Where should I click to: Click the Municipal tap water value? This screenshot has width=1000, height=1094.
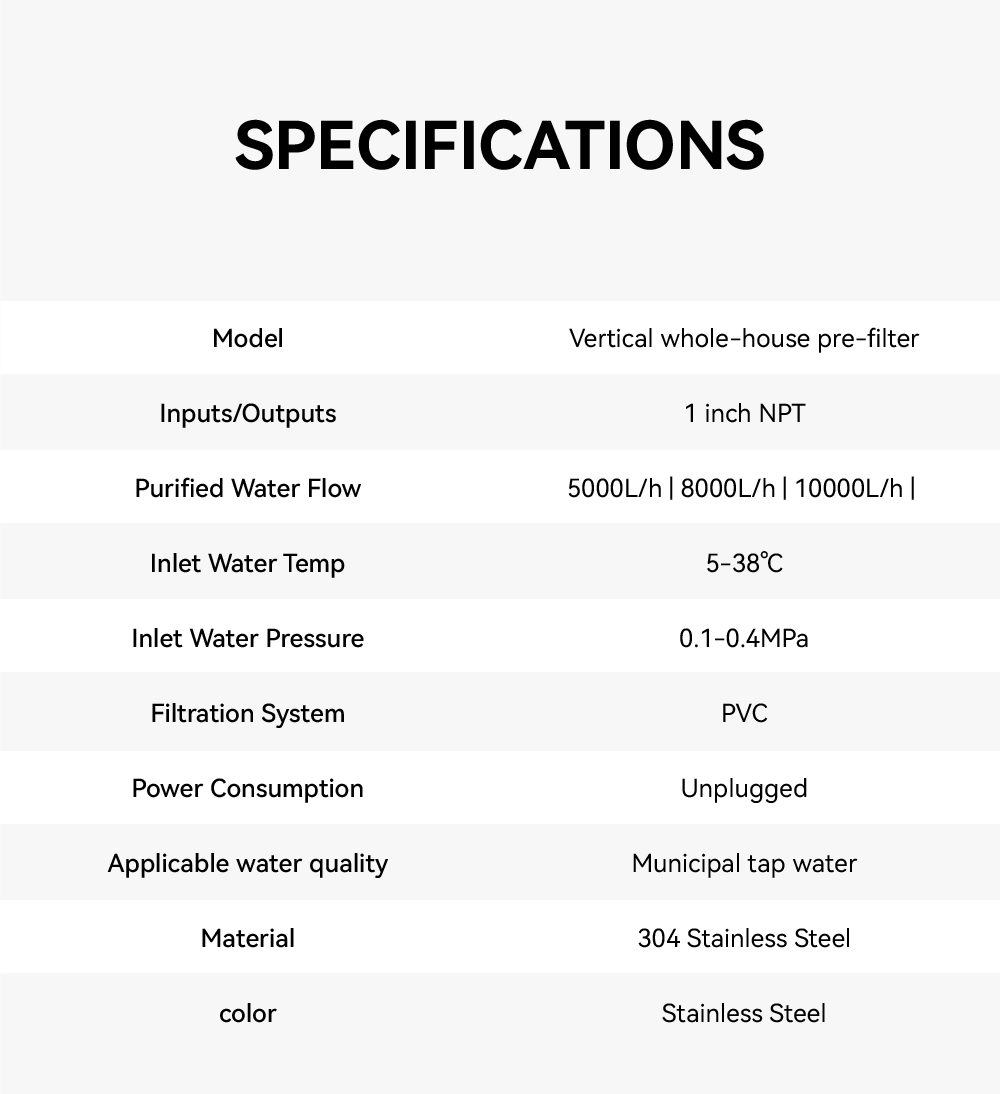[744, 863]
